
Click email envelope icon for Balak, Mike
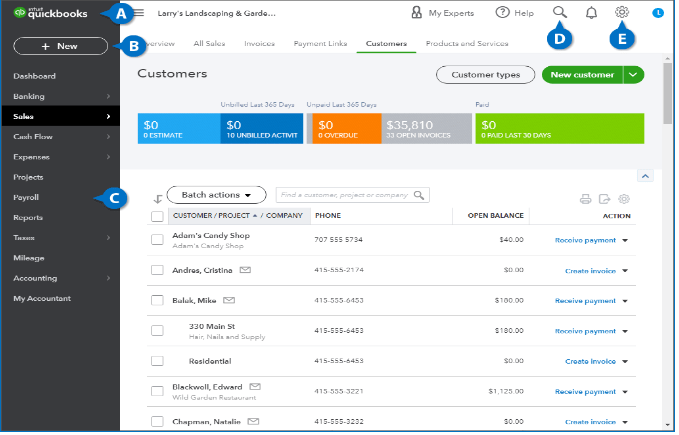point(230,302)
